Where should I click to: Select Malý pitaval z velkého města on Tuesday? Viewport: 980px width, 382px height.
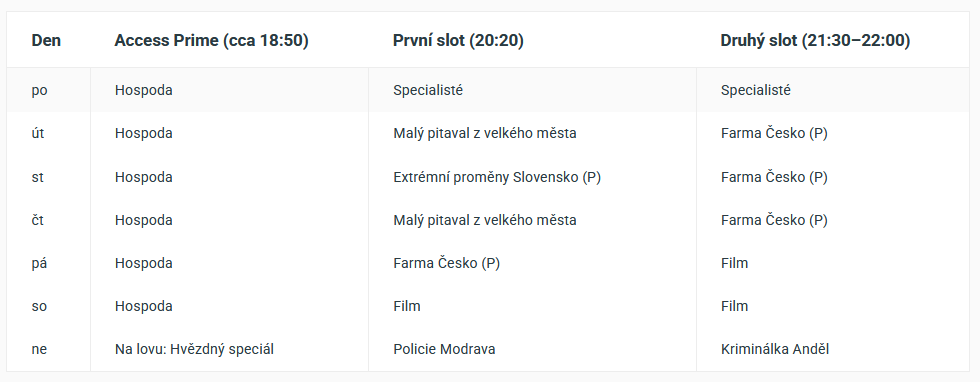point(485,133)
